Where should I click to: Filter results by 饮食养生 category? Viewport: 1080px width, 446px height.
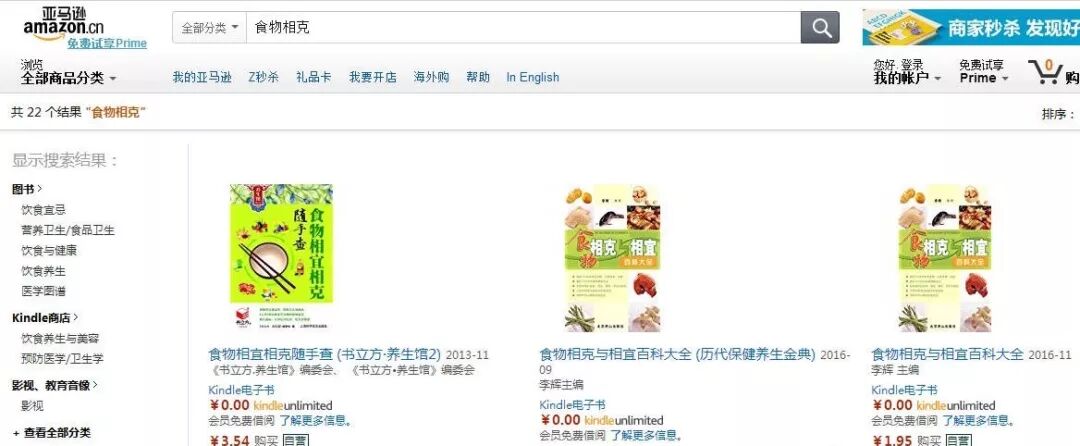pyautogui.click(x=43, y=270)
